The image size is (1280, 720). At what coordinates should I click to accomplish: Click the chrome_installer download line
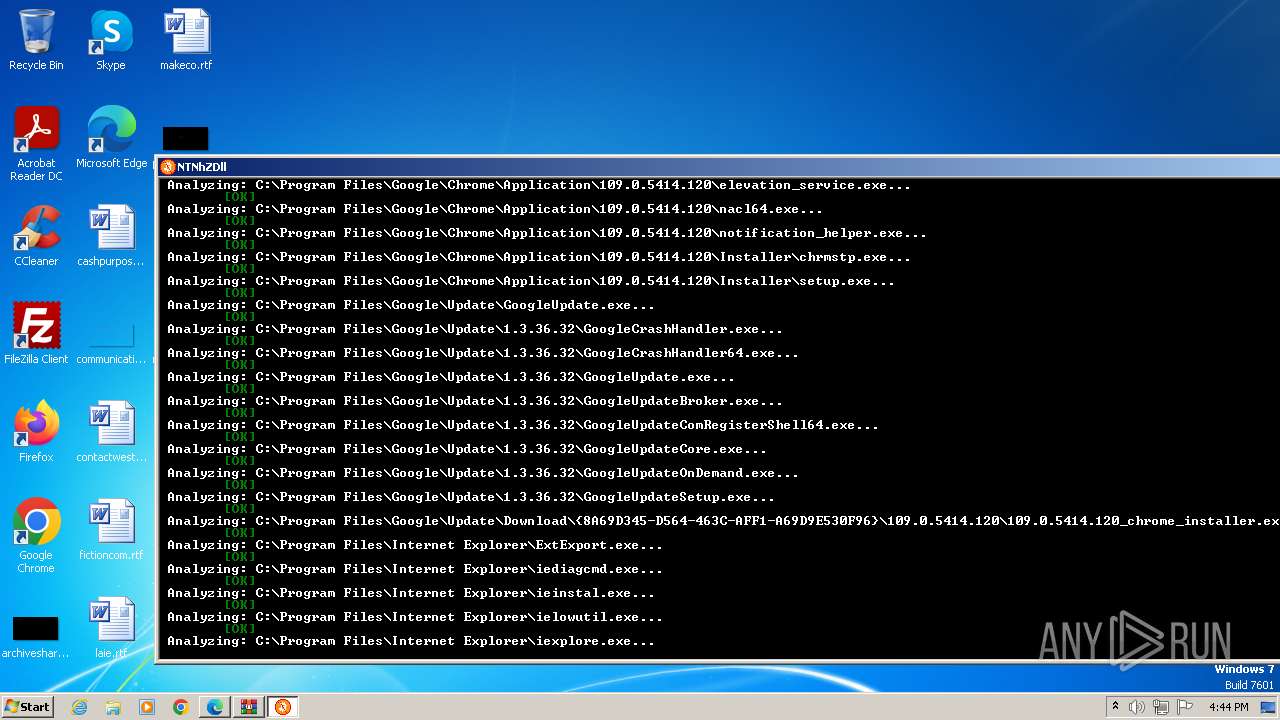pos(723,521)
